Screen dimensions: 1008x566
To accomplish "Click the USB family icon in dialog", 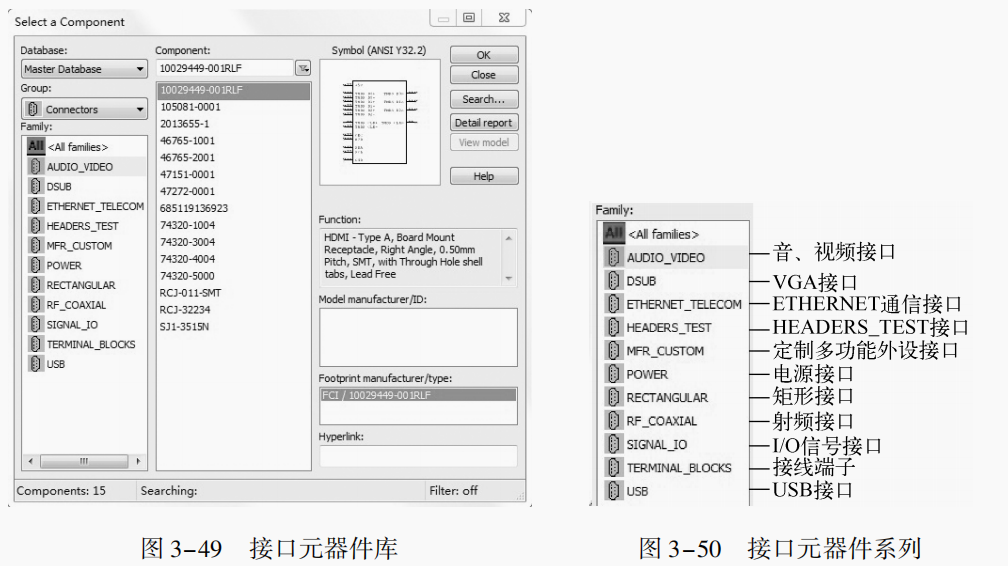I will [35, 364].
